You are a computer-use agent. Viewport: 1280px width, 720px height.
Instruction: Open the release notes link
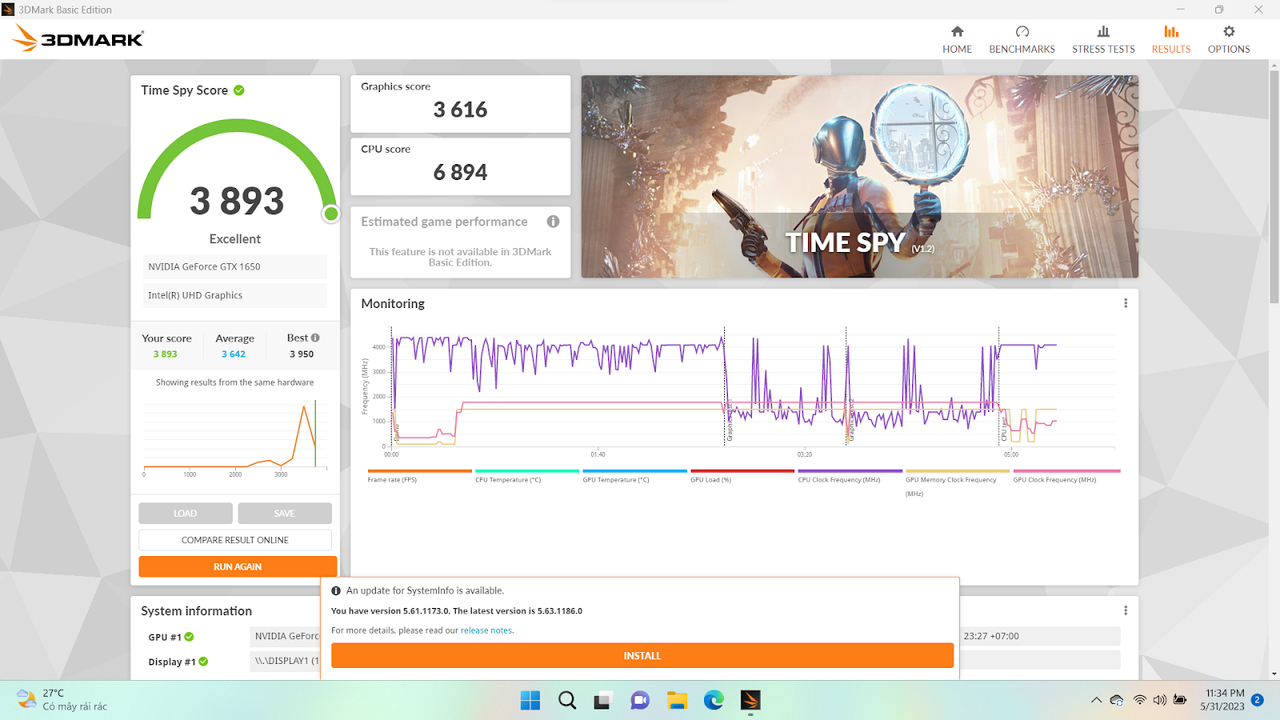click(486, 631)
